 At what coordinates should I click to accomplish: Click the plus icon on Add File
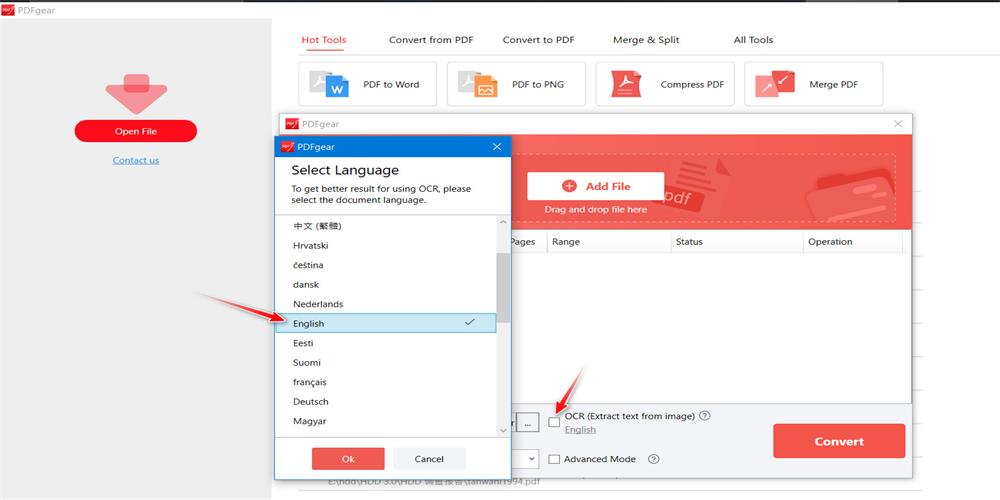click(x=569, y=186)
